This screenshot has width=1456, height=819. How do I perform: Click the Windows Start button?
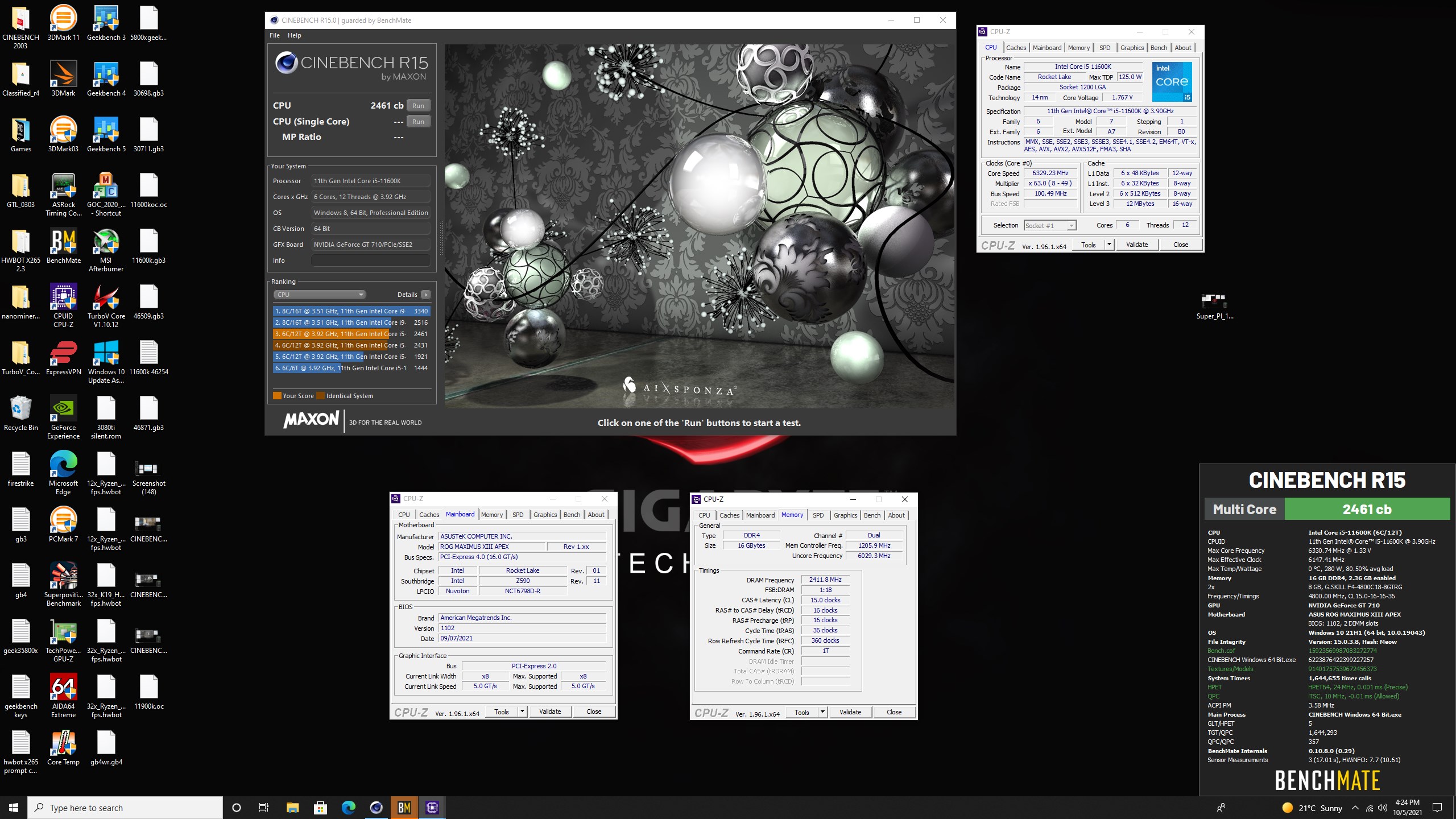click(x=14, y=807)
